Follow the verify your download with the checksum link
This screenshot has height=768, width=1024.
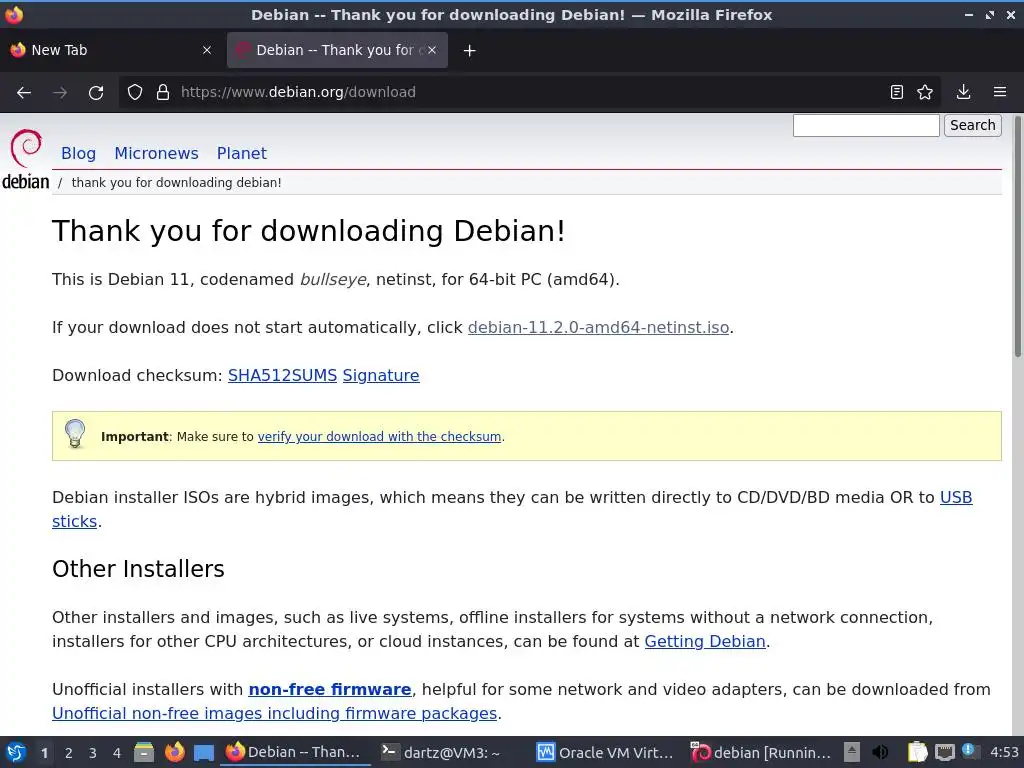click(x=379, y=437)
